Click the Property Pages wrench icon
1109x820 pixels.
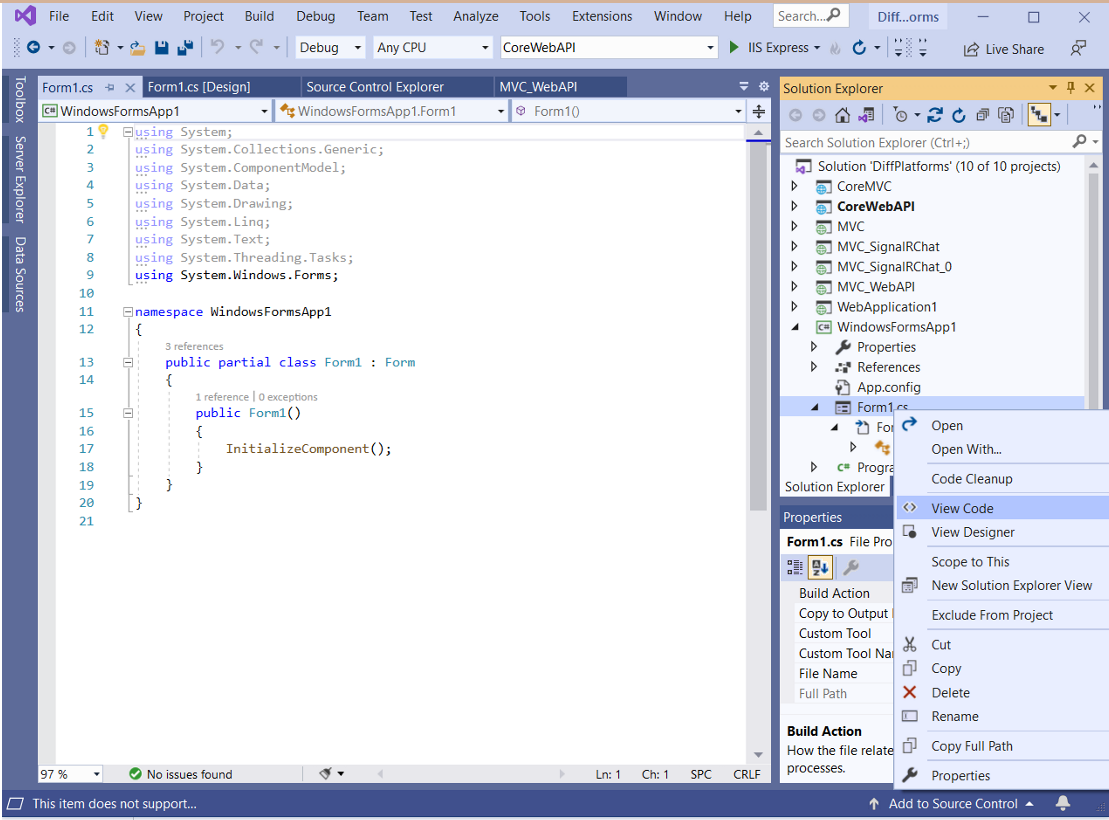tap(851, 568)
